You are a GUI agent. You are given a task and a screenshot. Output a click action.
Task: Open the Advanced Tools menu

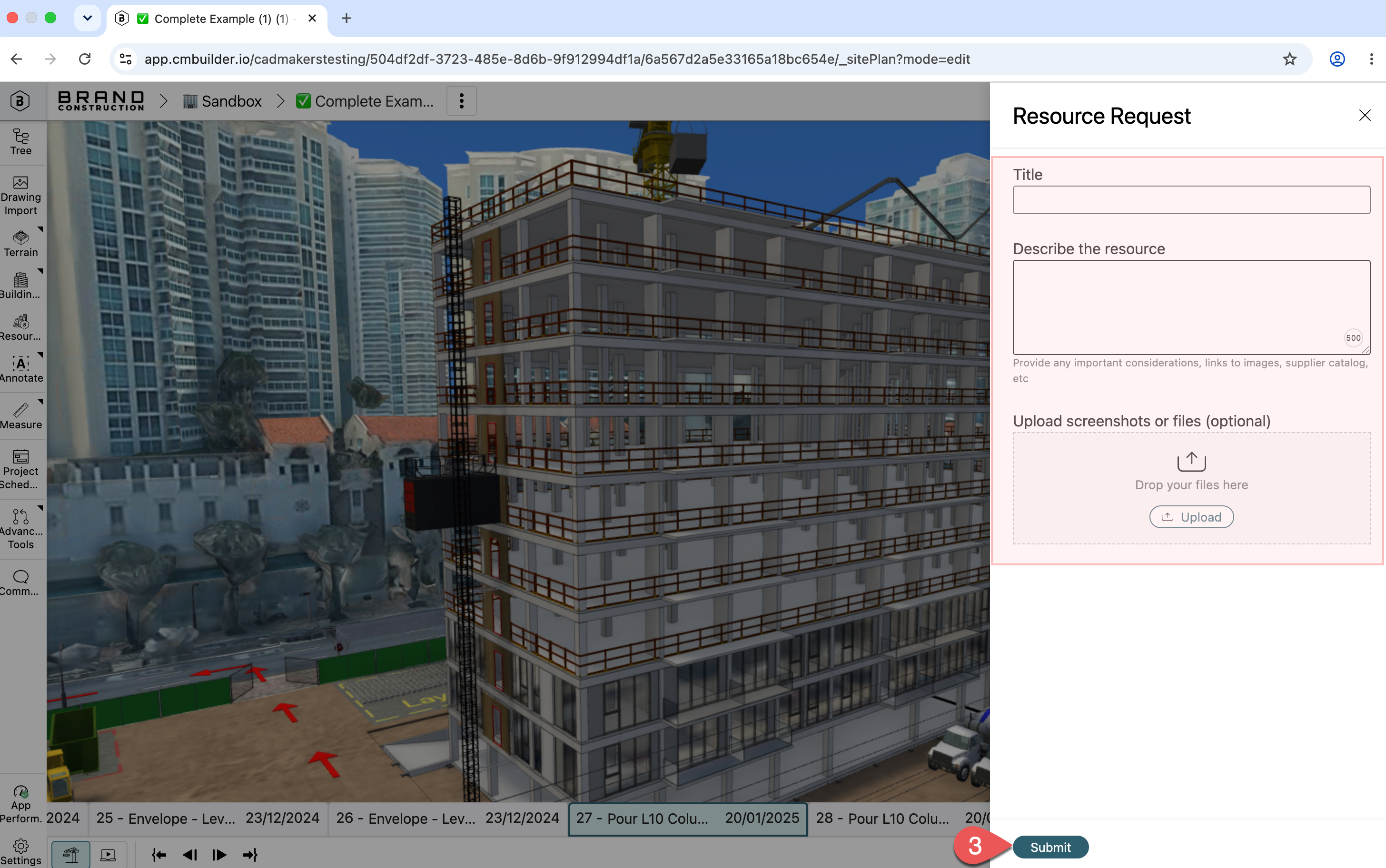click(x=20, y=529)
